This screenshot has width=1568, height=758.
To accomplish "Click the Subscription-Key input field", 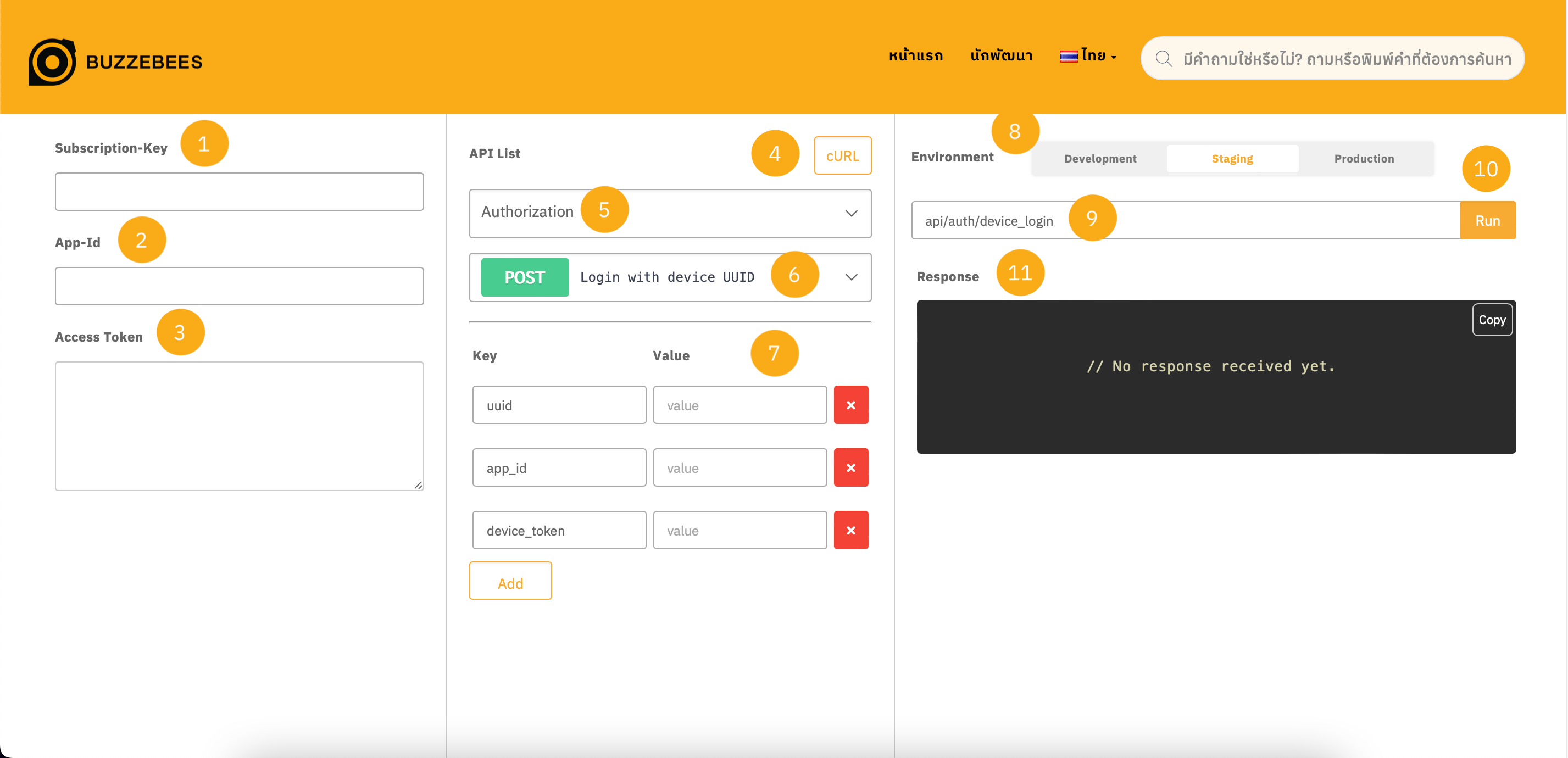I will pos(238,191).
